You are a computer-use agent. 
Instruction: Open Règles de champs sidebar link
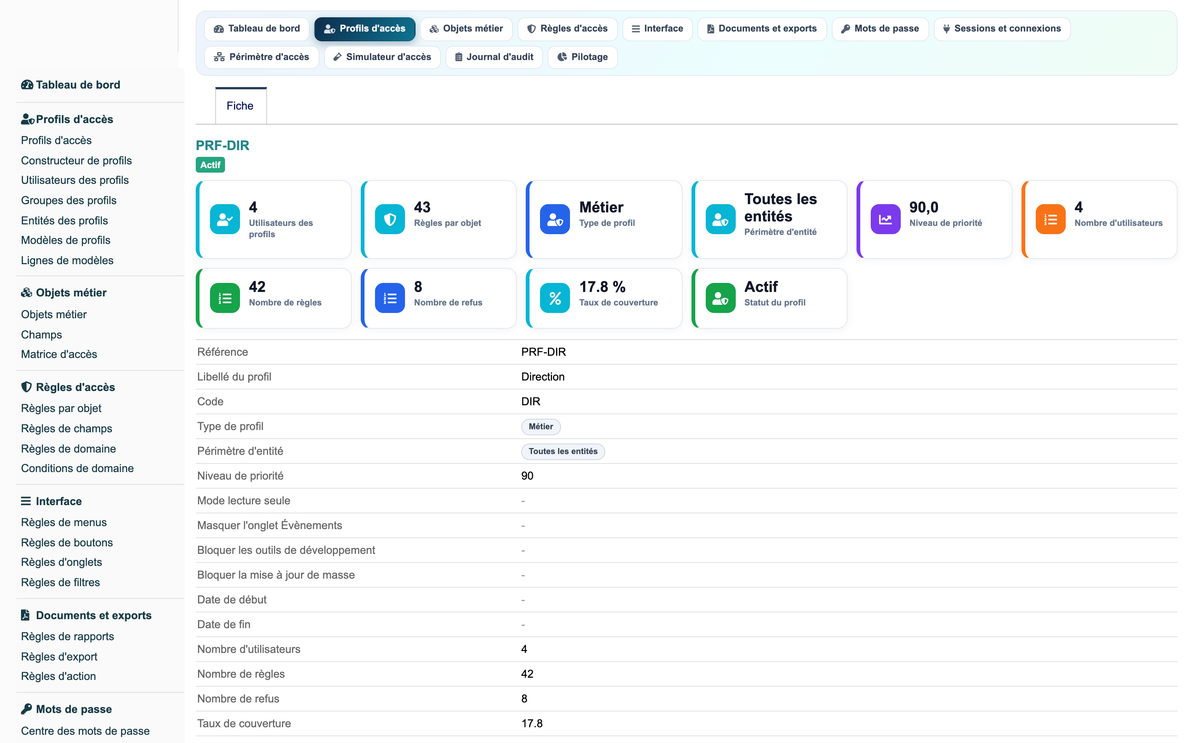(x=66, y=429)
